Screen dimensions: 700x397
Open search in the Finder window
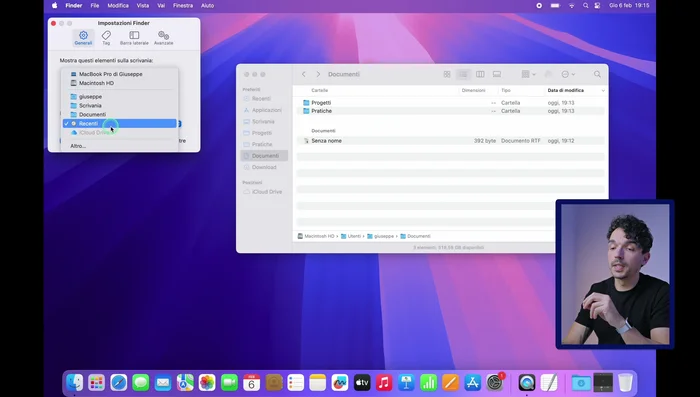pyautogui.click(x=597, y=74)
